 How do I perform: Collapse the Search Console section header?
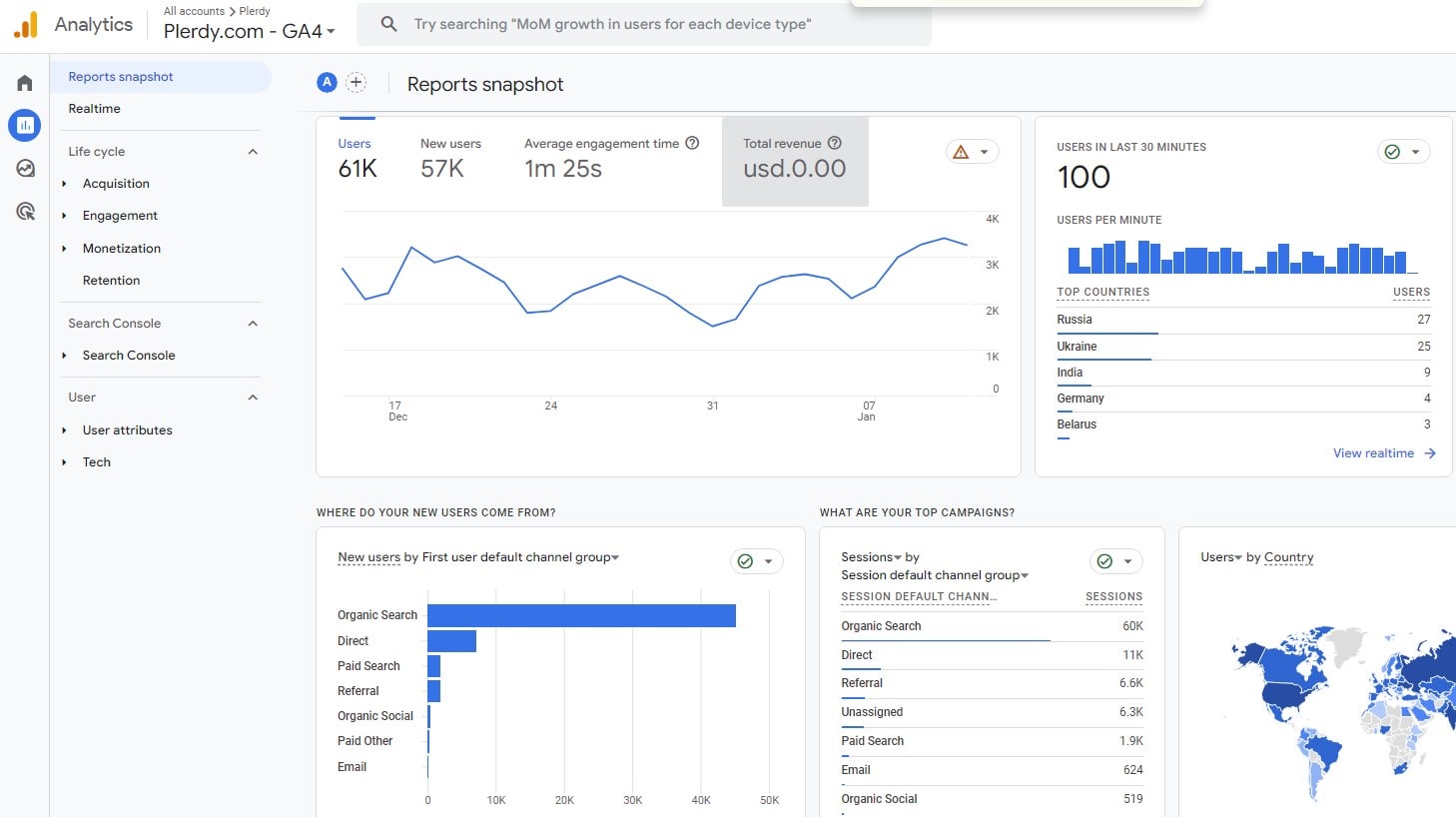tap(253, 324)
